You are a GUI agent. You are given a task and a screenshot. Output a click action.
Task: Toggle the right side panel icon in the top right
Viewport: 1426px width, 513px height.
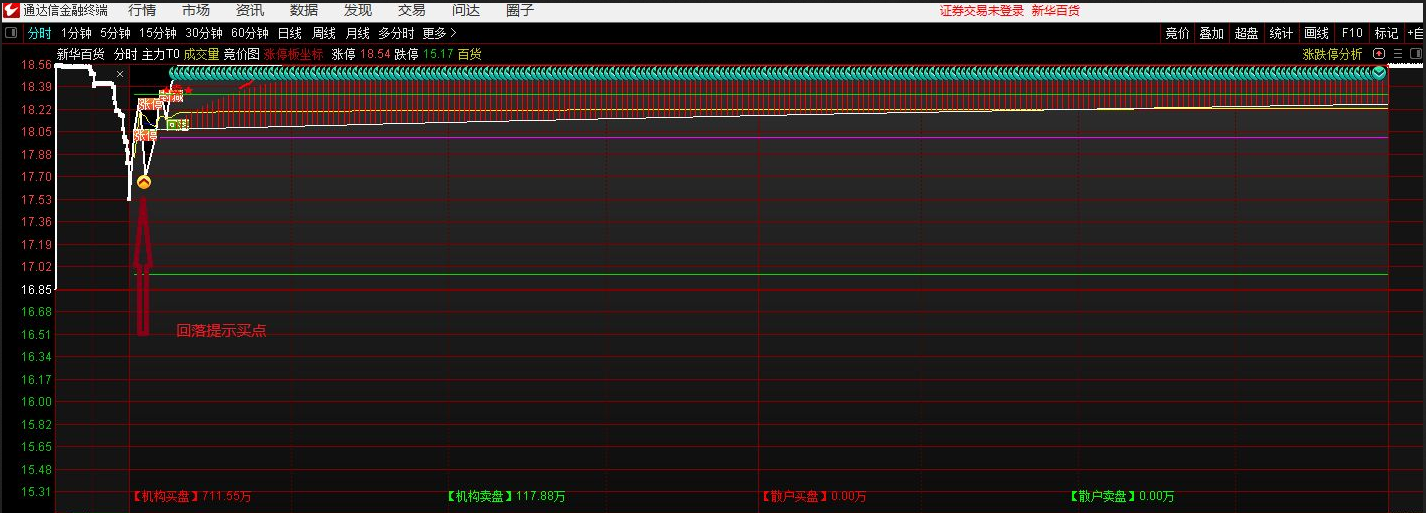1415,54
